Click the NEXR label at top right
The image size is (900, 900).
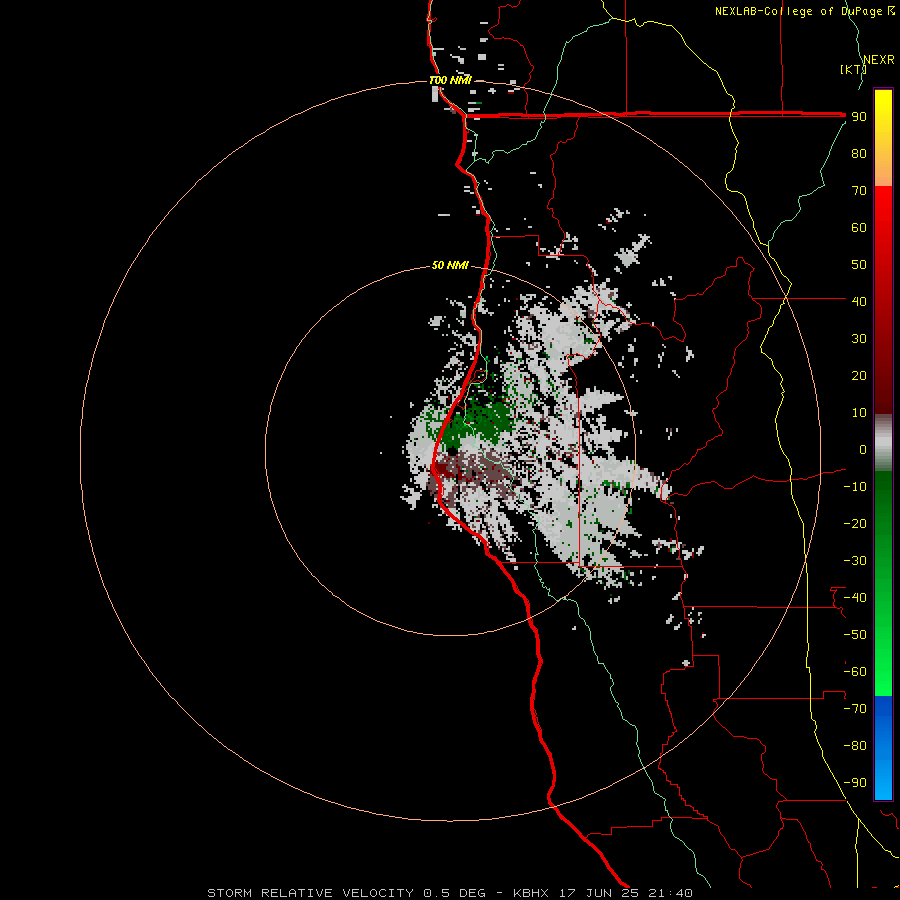point(879,60)
